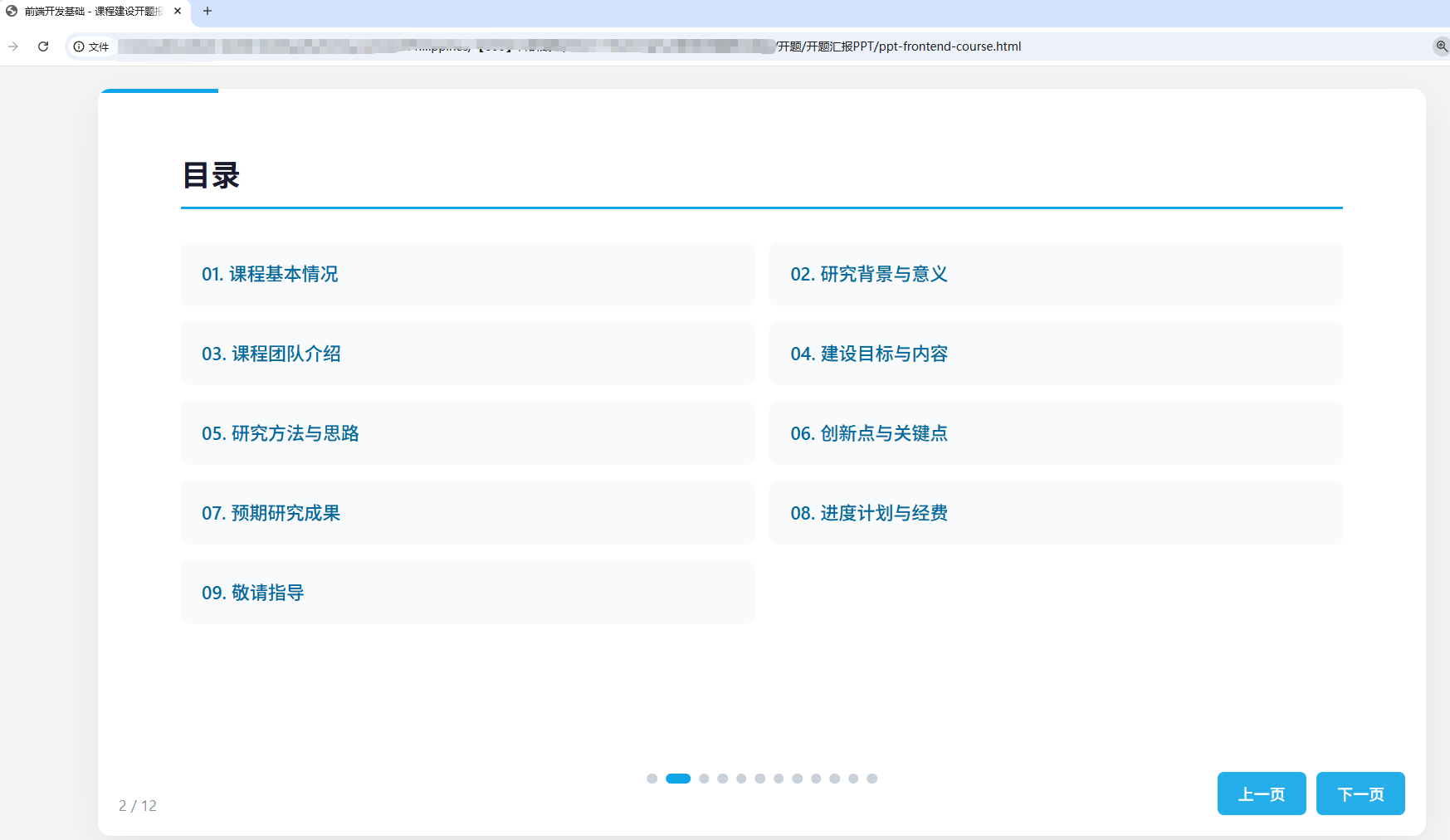1450x840 pixels.
Task: Close the 前端开发基础 browser tab
Action: 178,11
